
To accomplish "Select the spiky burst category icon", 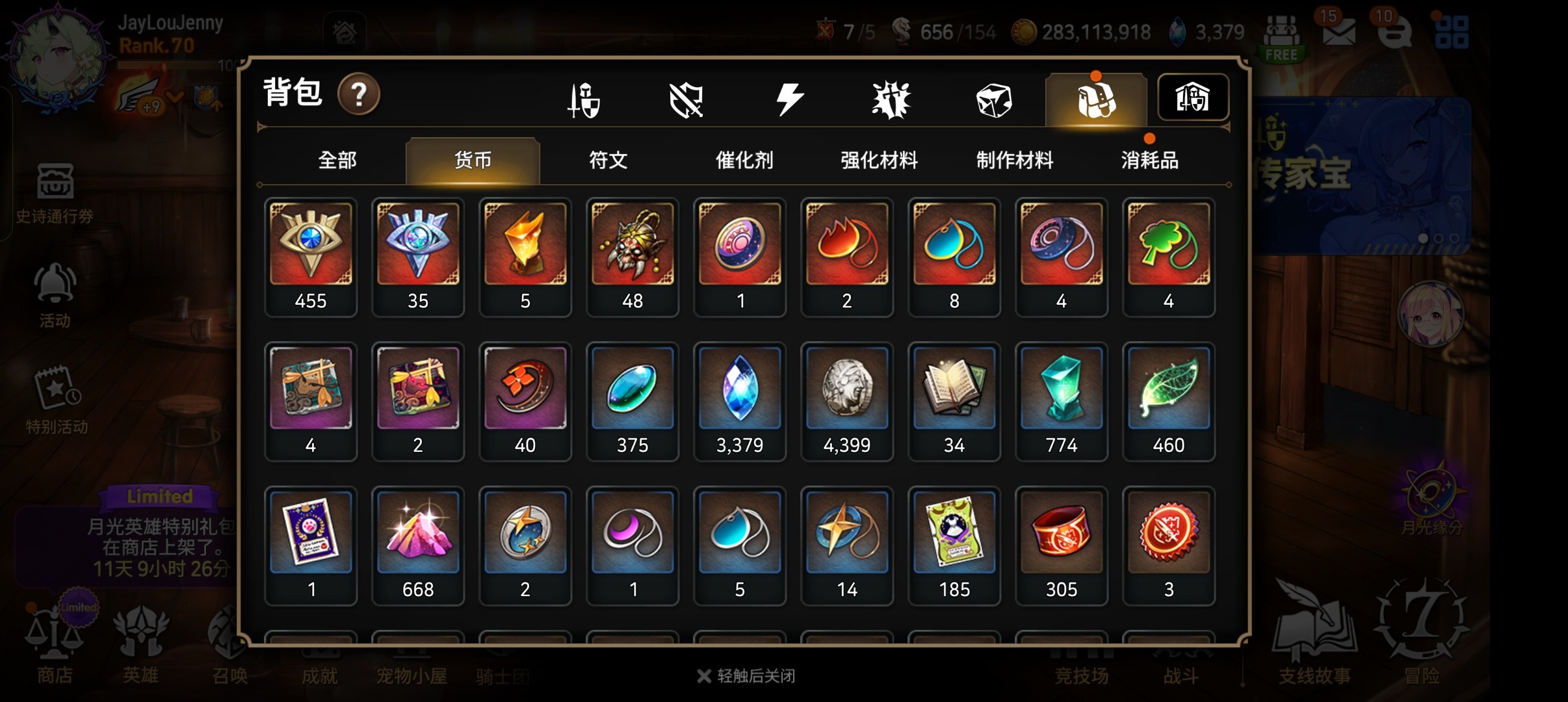I will tap(891, 100).
